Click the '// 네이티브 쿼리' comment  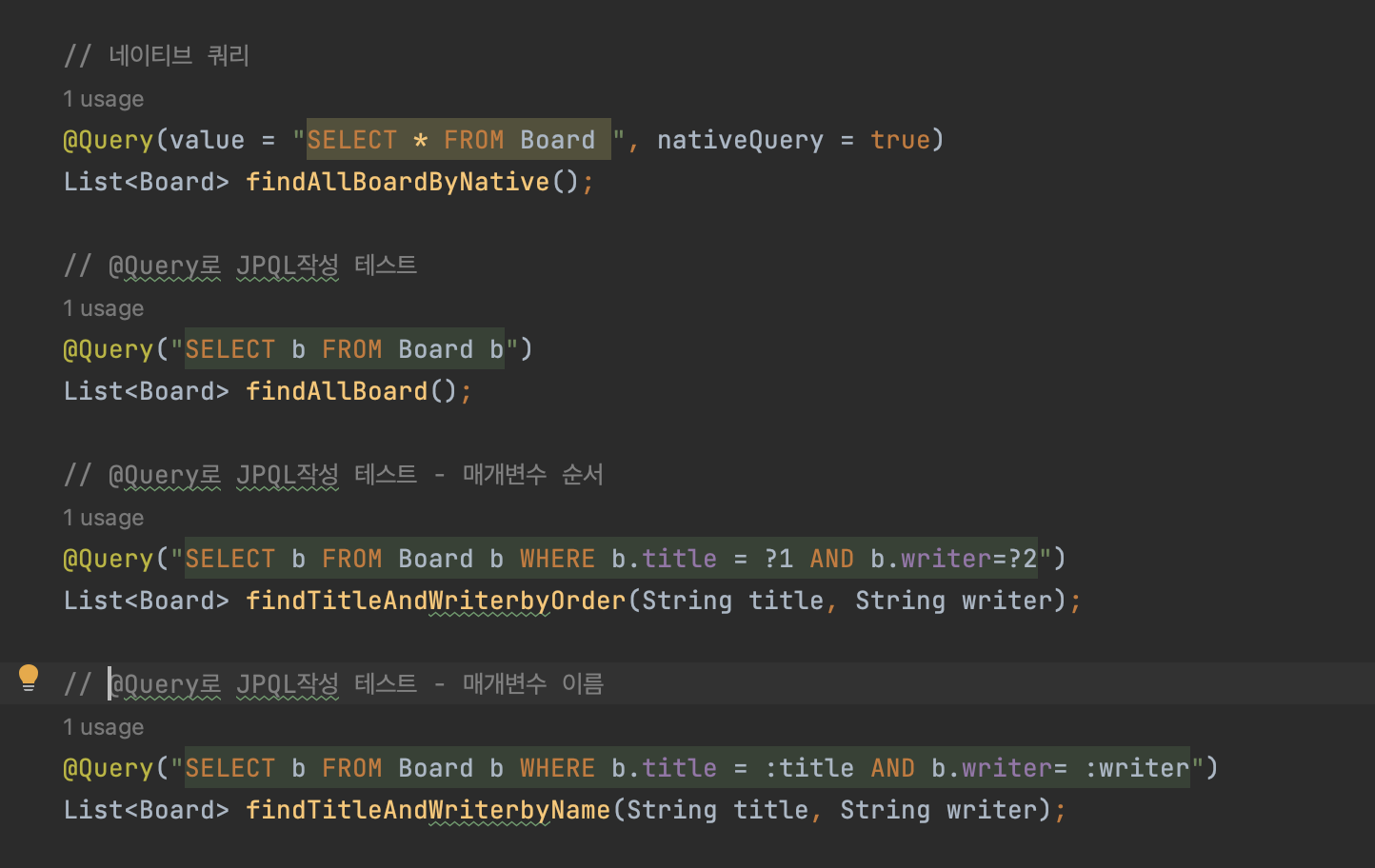(156, 56)
